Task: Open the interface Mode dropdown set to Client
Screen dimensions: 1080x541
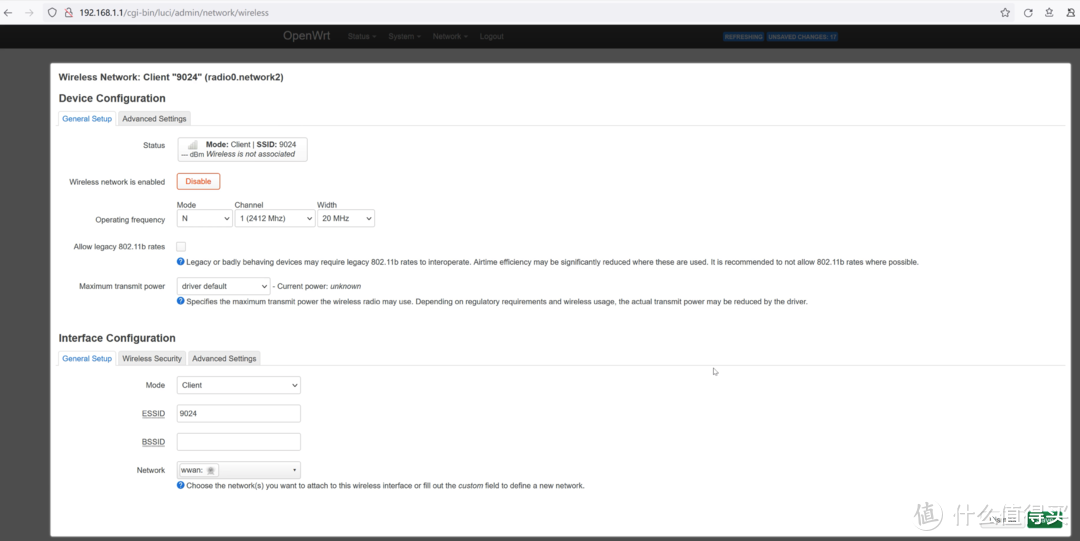Action: tap(238, 385)
